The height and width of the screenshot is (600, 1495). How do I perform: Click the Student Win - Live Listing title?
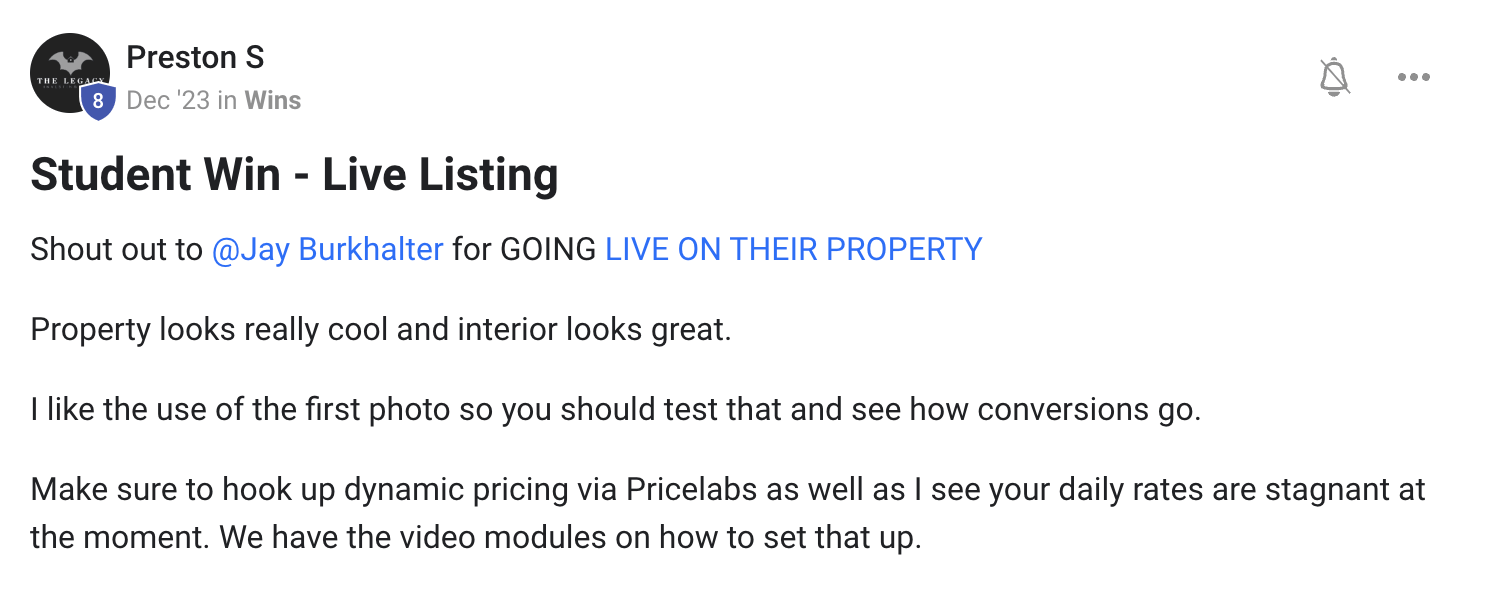(x=294, y=175)
